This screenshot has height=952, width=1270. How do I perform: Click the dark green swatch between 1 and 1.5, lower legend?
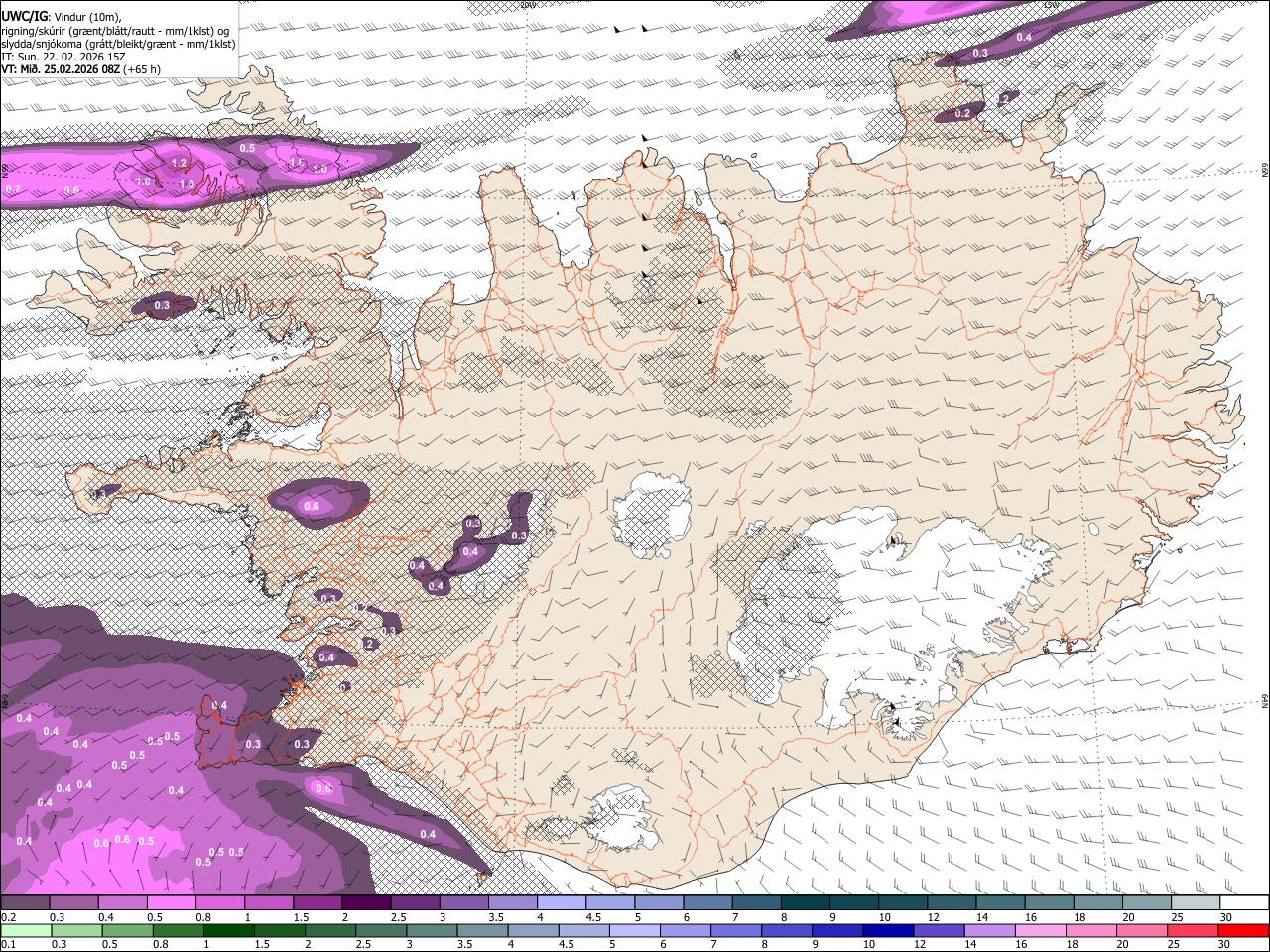coord(229,930)
